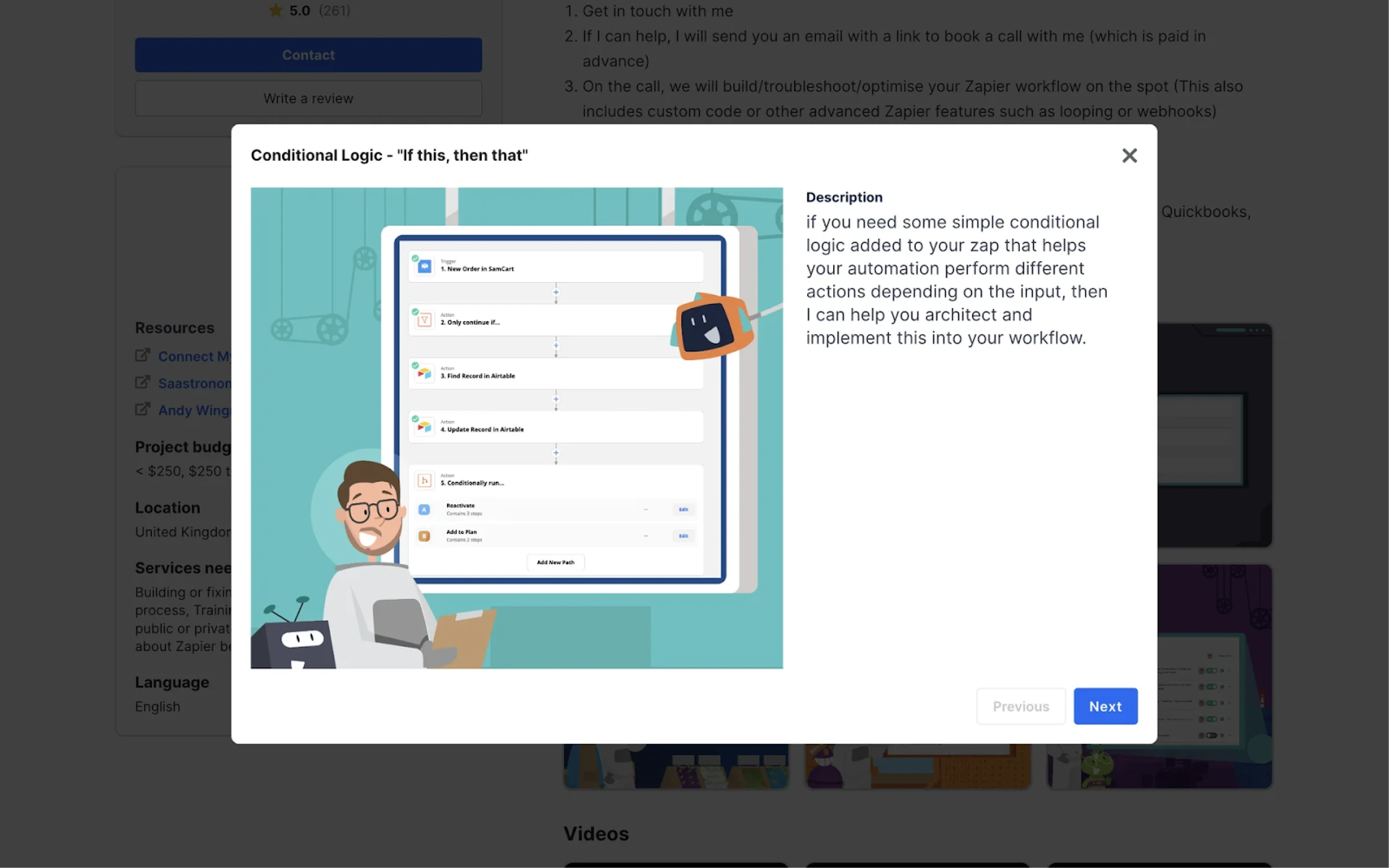
Task: Click the plus icon below the SamCart trigger
Action: [556, 292]
